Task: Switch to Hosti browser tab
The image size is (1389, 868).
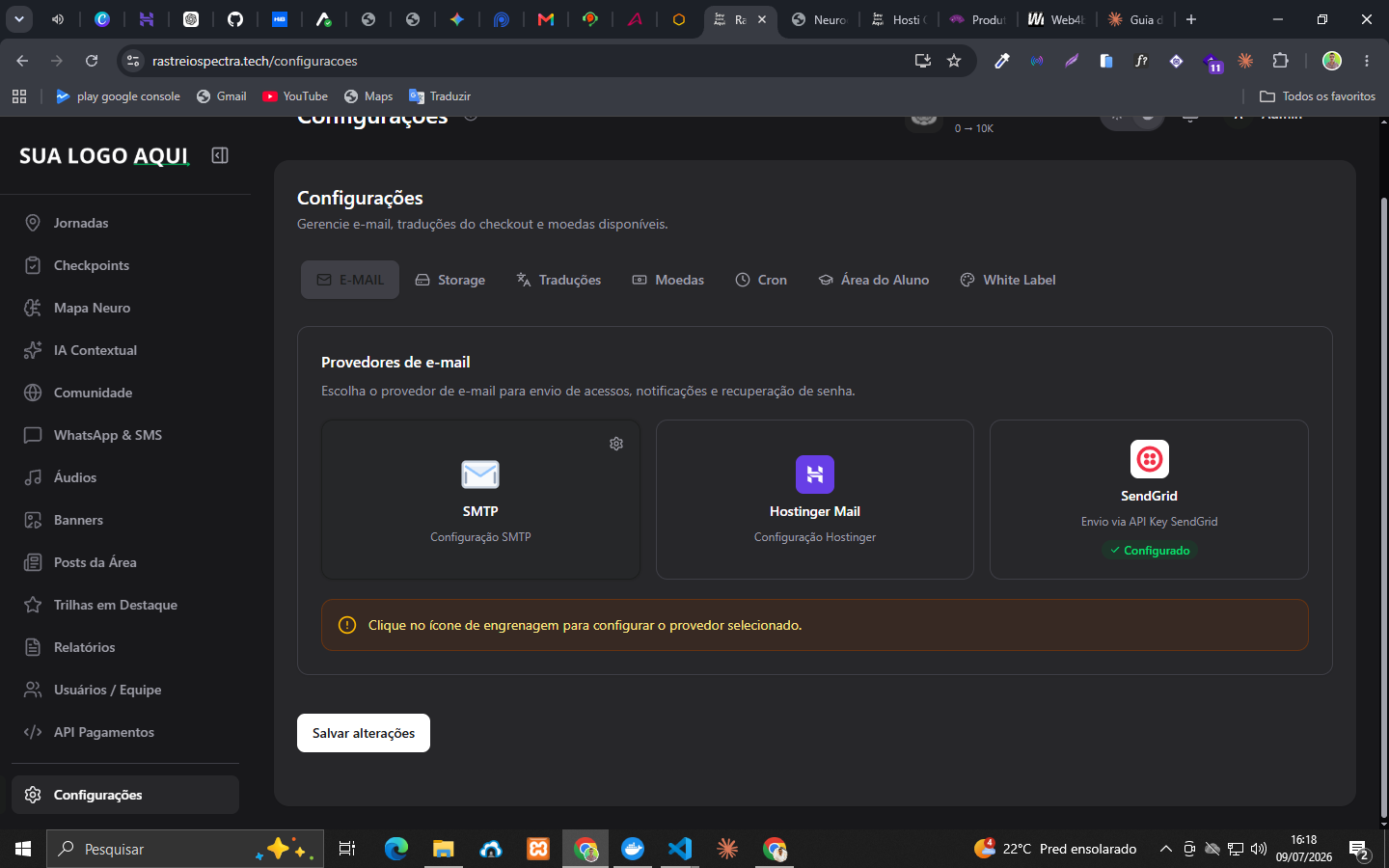Action: [x=899, y=19]
